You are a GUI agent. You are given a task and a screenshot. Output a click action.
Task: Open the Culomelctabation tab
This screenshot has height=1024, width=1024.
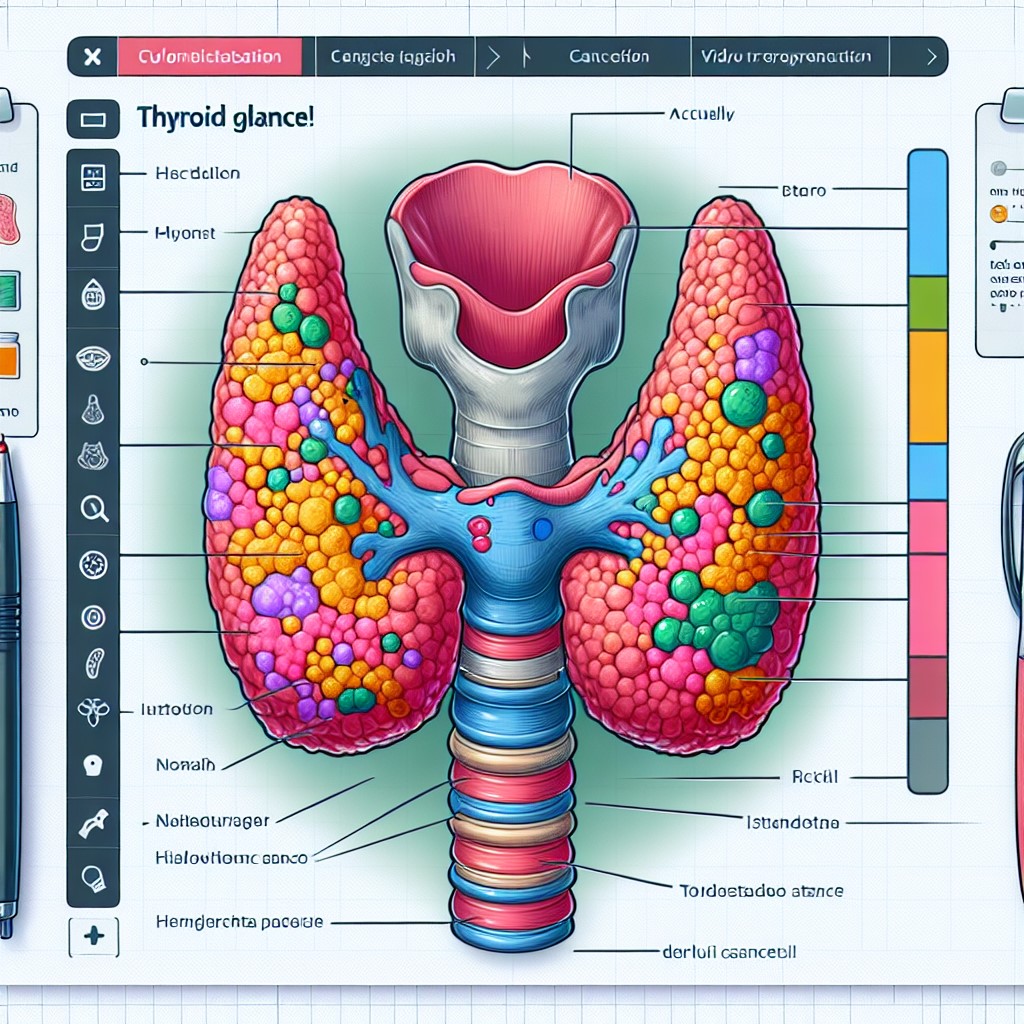pyautogui.click(x=210, y=57)
